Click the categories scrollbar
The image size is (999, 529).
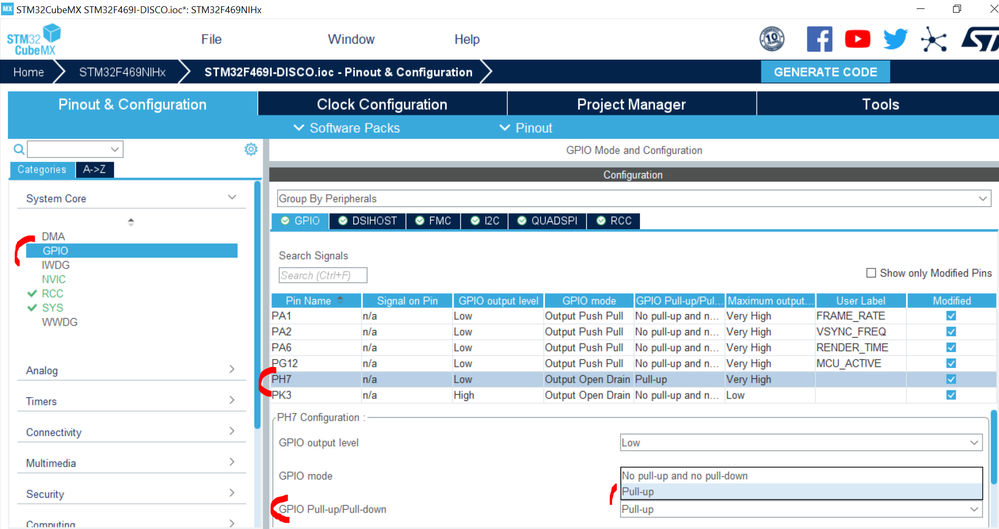tap(257, 305)
